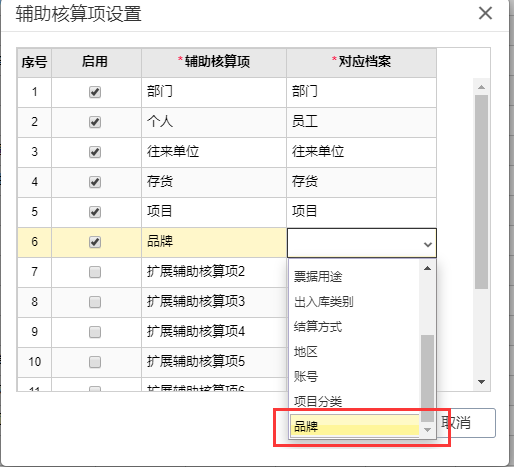This screenshot has width=514, height=467.
Task: Uncheck the 个人 enable checkbox
Action: coord(95,122)
